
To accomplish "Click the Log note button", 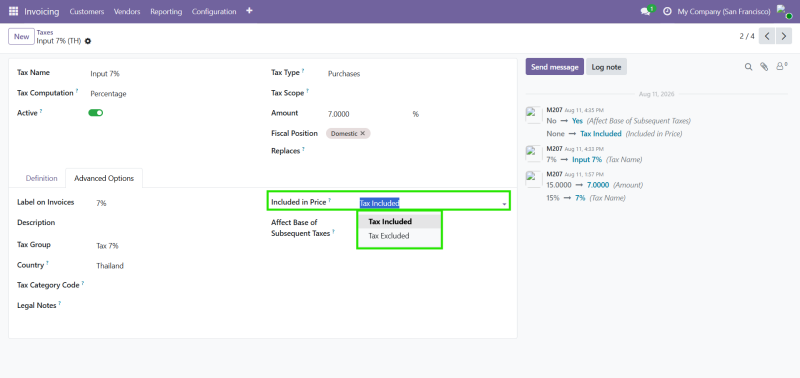I will [x=606, y=67].
